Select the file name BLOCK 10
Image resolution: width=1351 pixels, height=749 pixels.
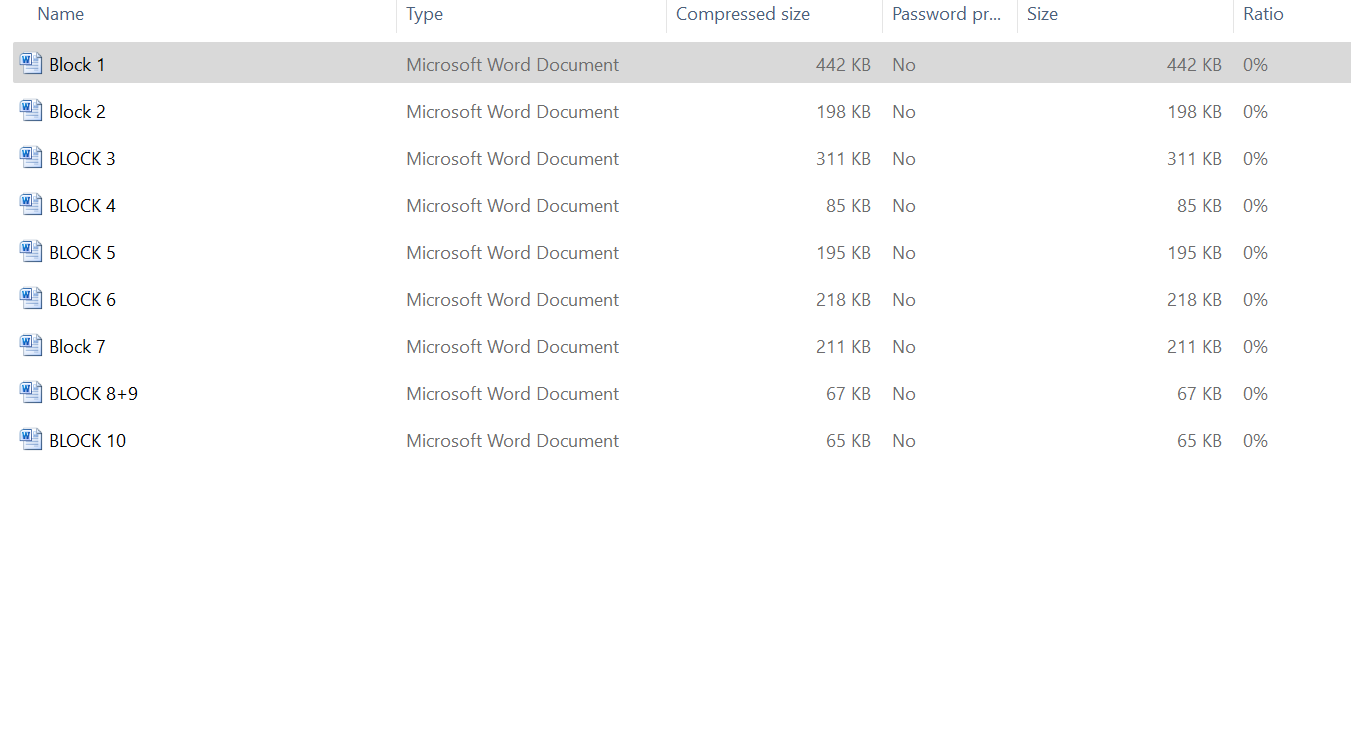87,441
